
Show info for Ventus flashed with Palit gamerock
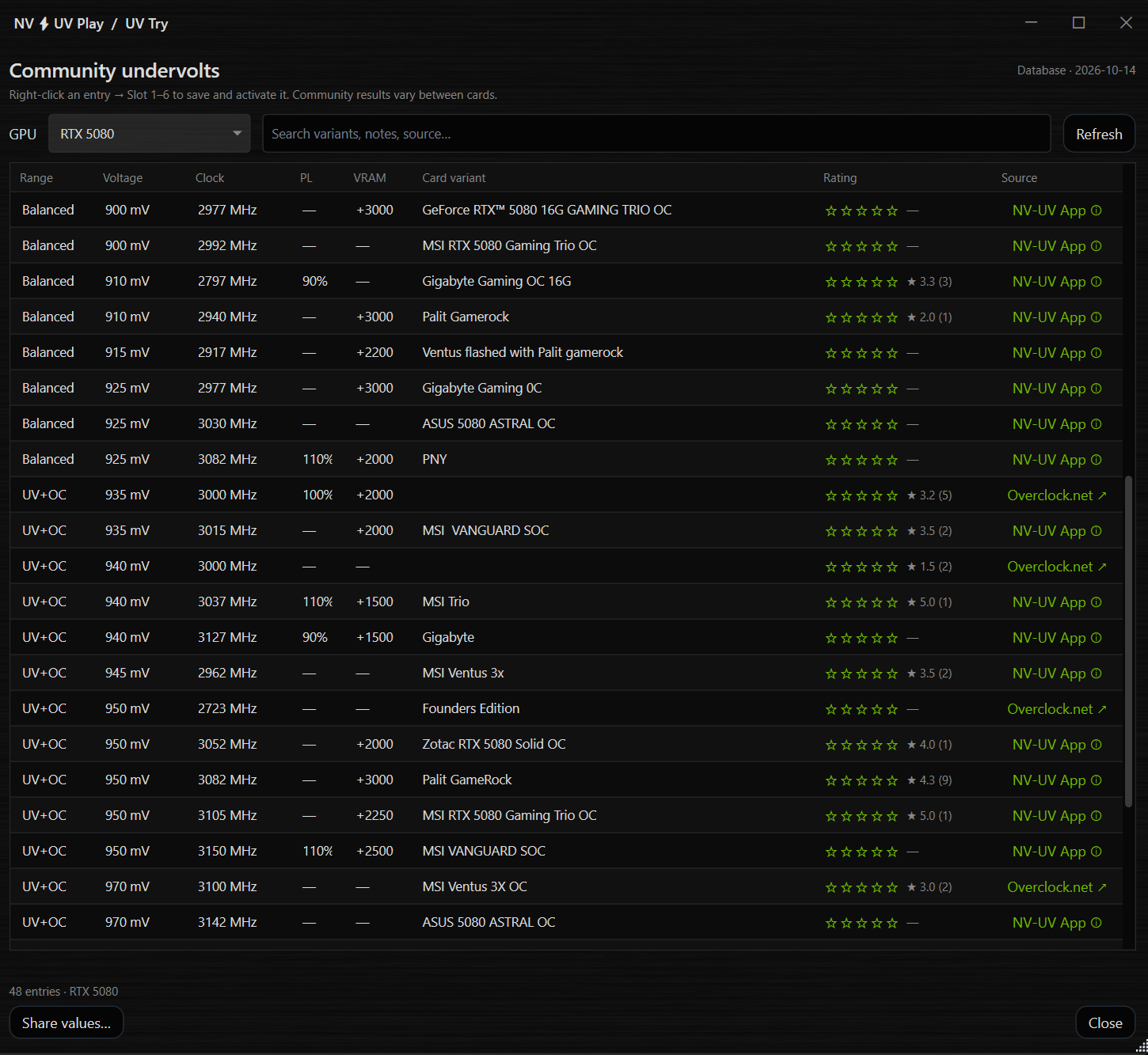click(1096, 352)
